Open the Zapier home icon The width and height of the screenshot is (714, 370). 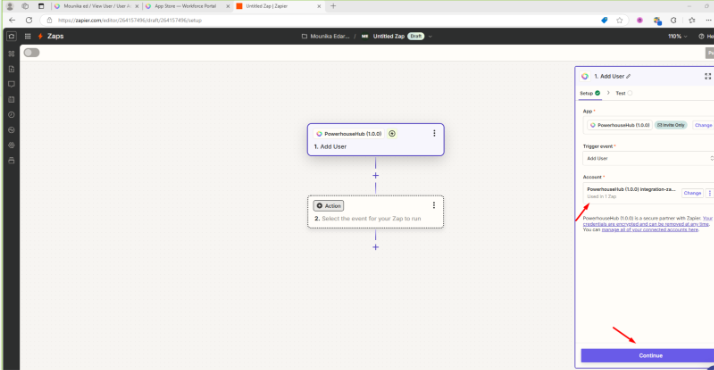[11, 36]
